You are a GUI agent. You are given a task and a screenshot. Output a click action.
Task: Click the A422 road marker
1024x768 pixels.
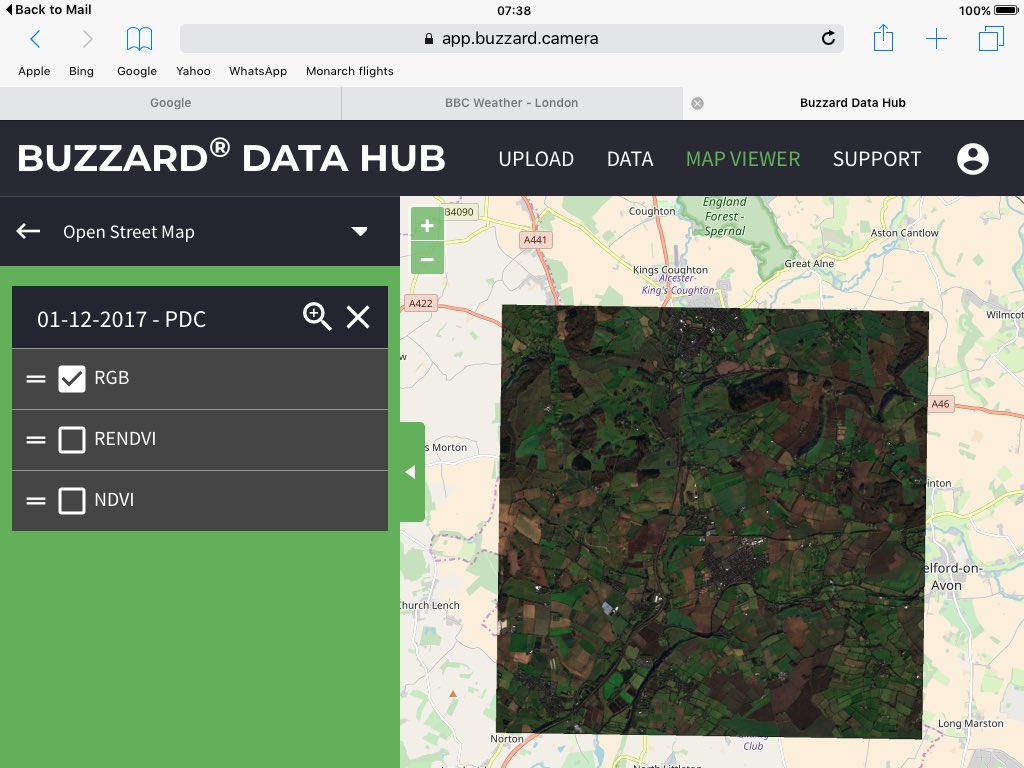click(421, 304)
